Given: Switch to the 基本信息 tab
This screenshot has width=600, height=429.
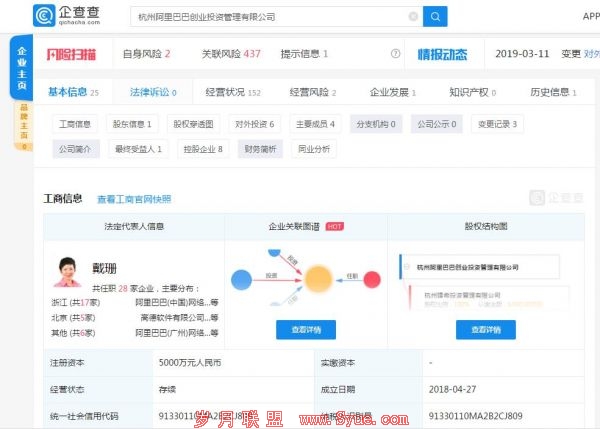Looking at the screenshot, I should pyautogui.click(x=73, y=92).
